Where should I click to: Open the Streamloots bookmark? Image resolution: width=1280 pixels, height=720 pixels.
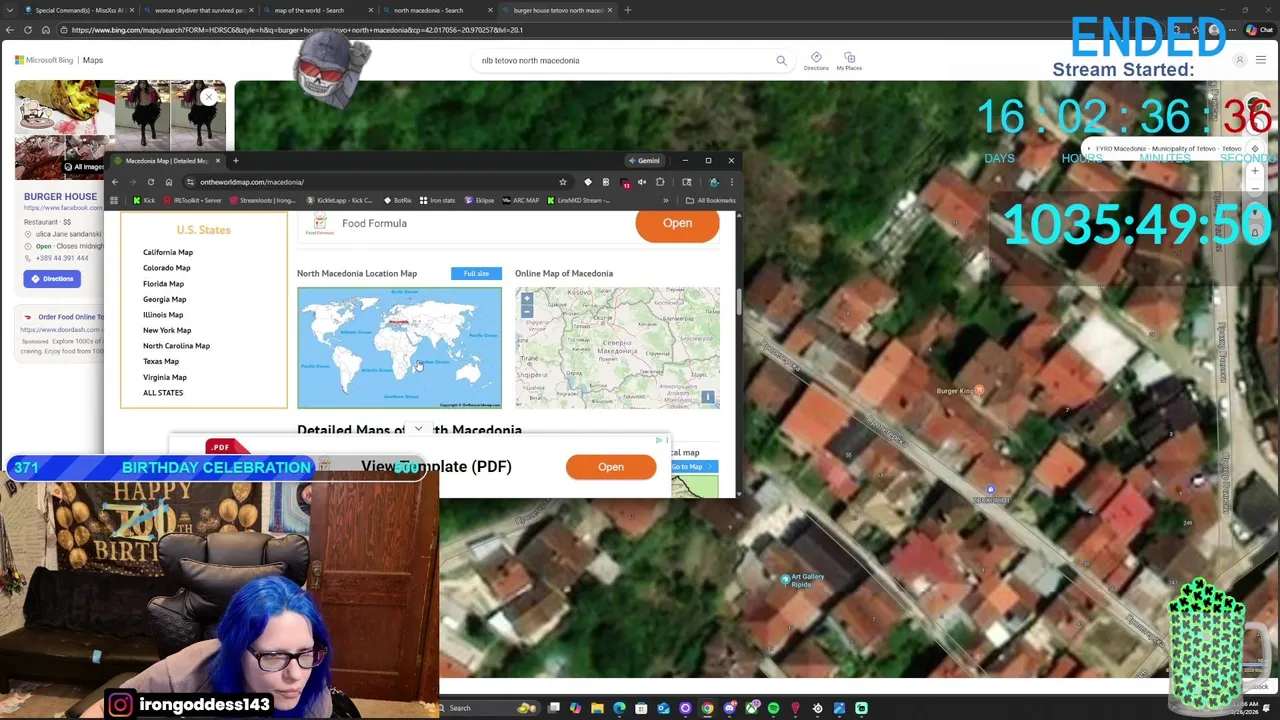[262, 200]
